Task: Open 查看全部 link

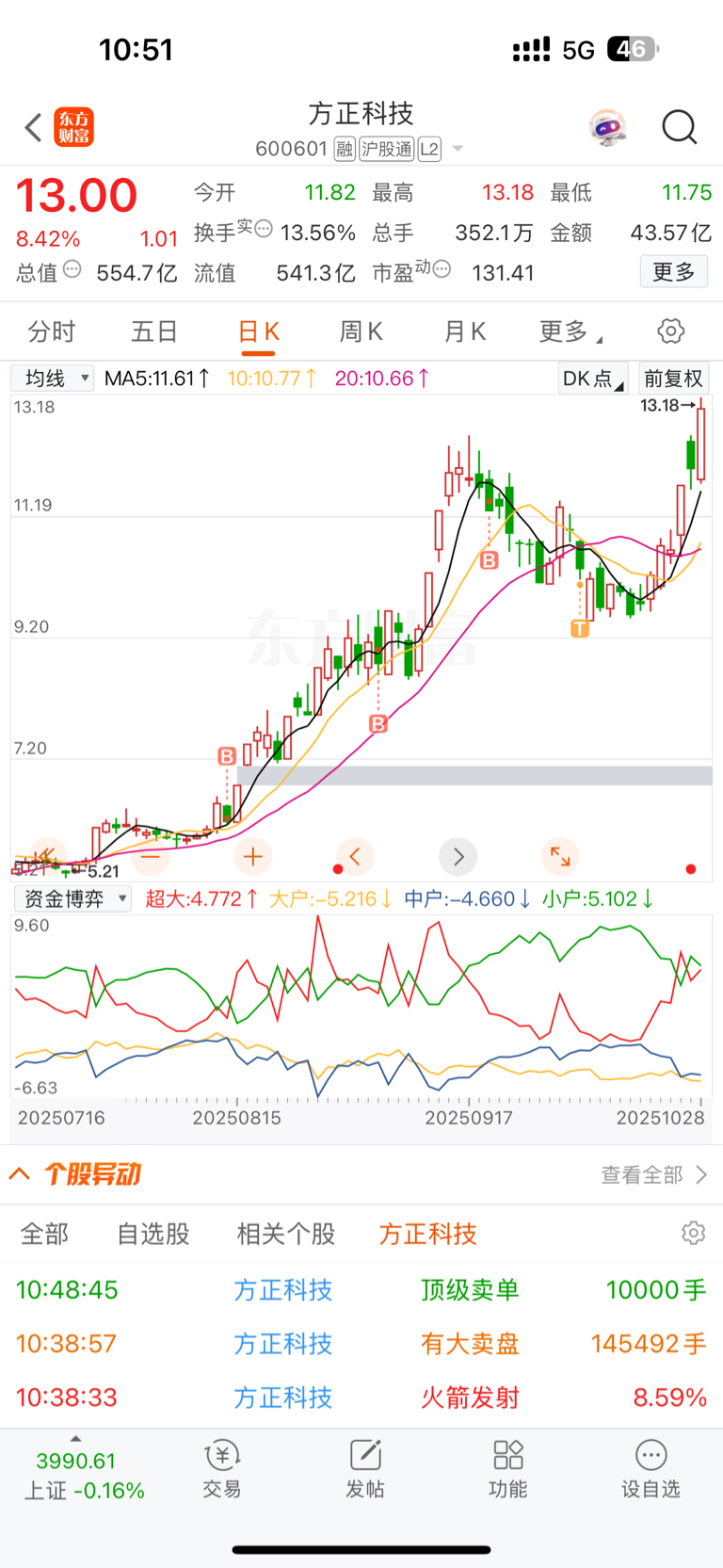Action: (654, 1175)
